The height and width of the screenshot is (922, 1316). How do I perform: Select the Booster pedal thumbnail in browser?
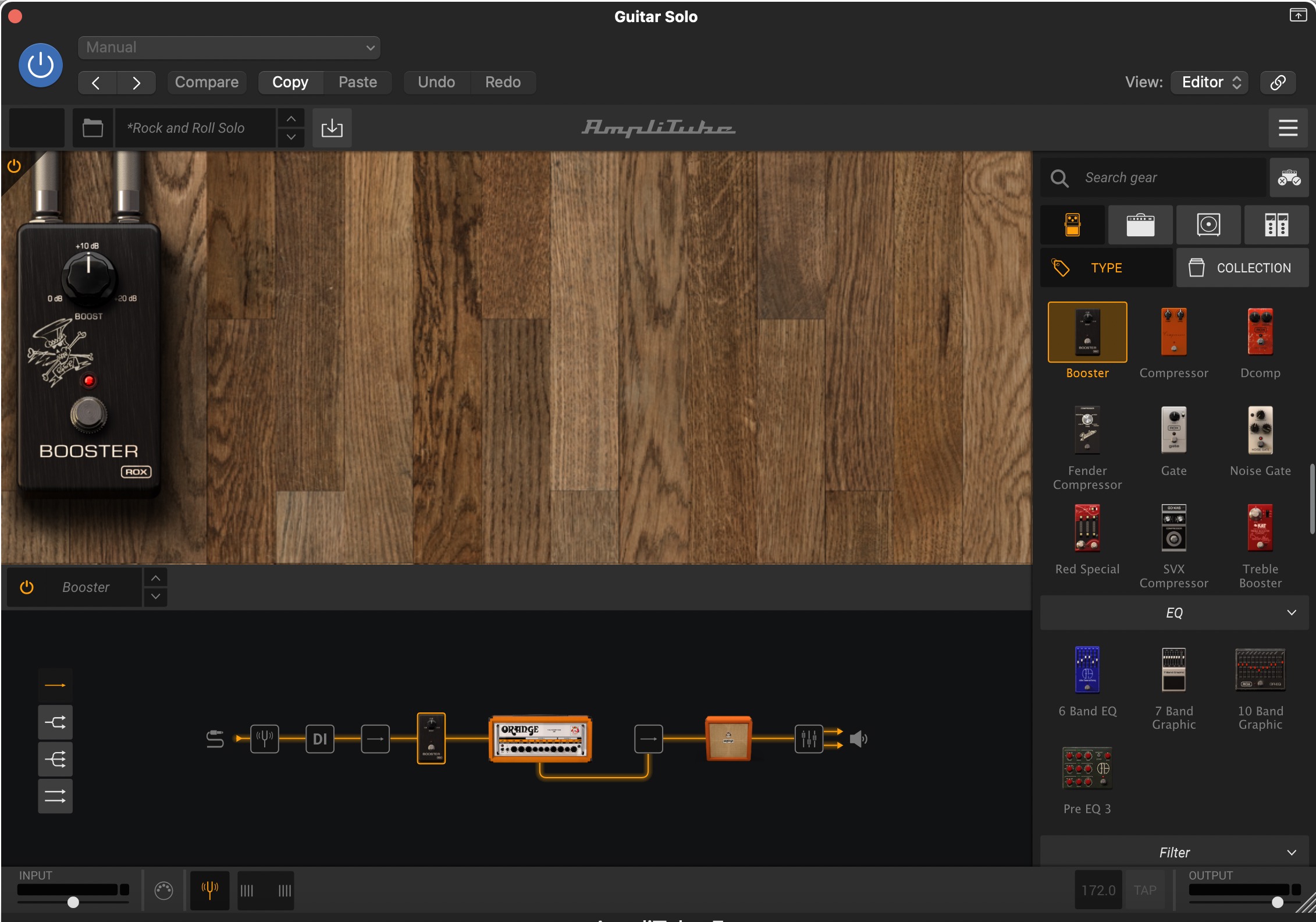tap(1087, 332)
